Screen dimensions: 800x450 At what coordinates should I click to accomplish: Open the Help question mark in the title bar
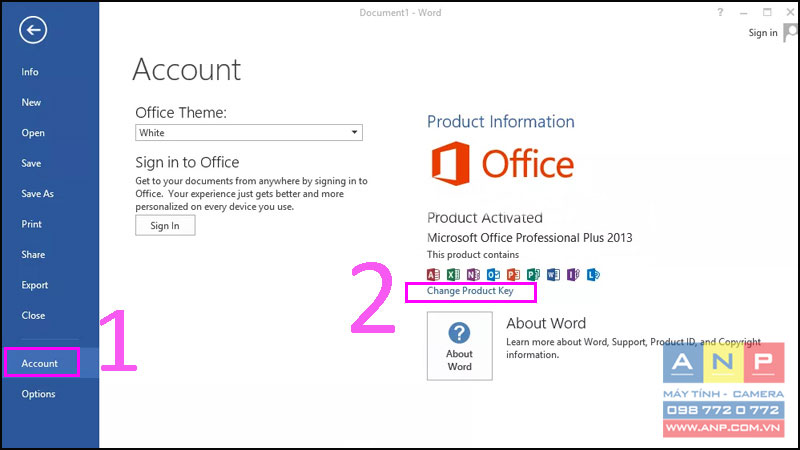tap(720, 12)
